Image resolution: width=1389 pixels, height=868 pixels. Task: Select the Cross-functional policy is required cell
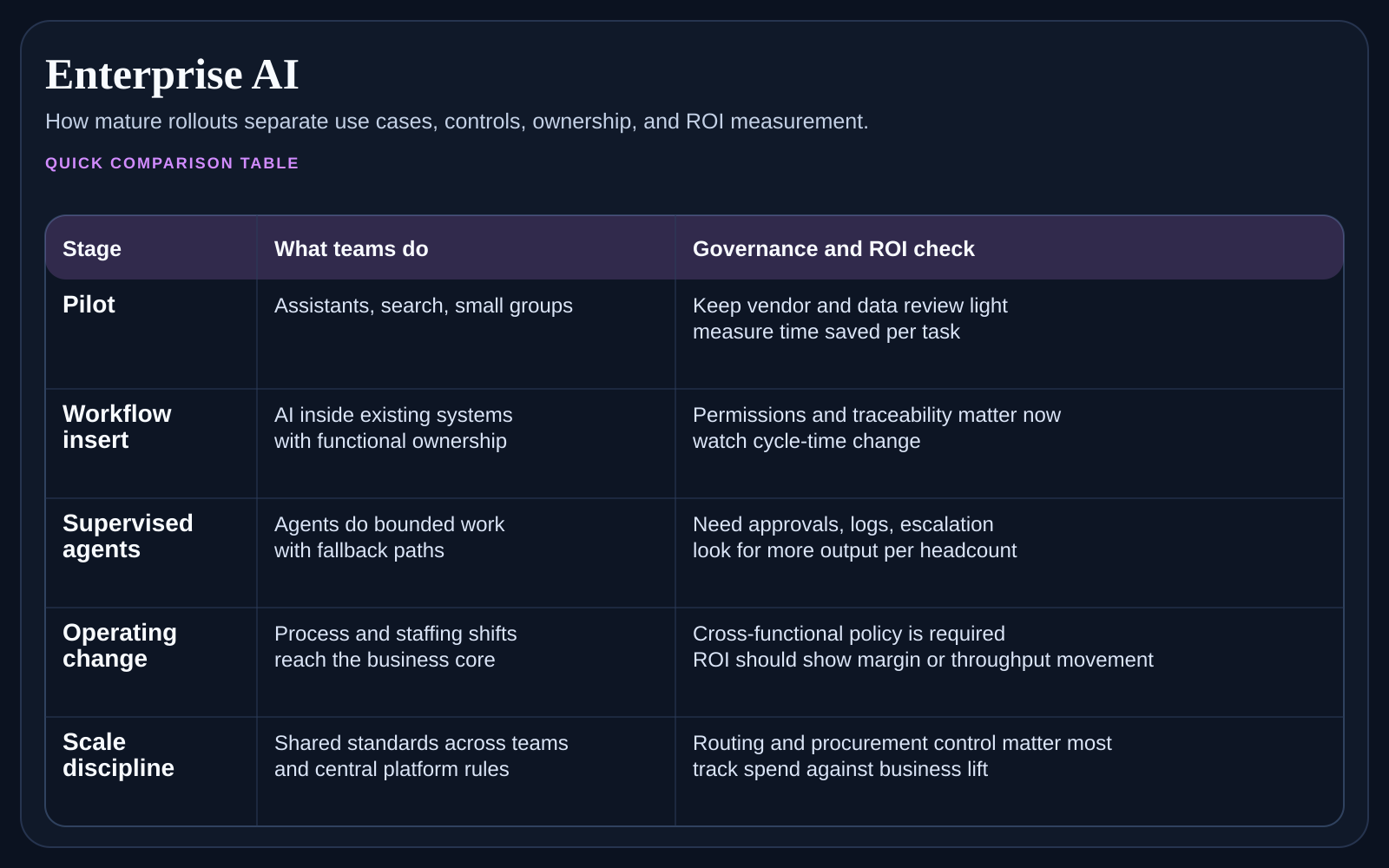[923, 646]
